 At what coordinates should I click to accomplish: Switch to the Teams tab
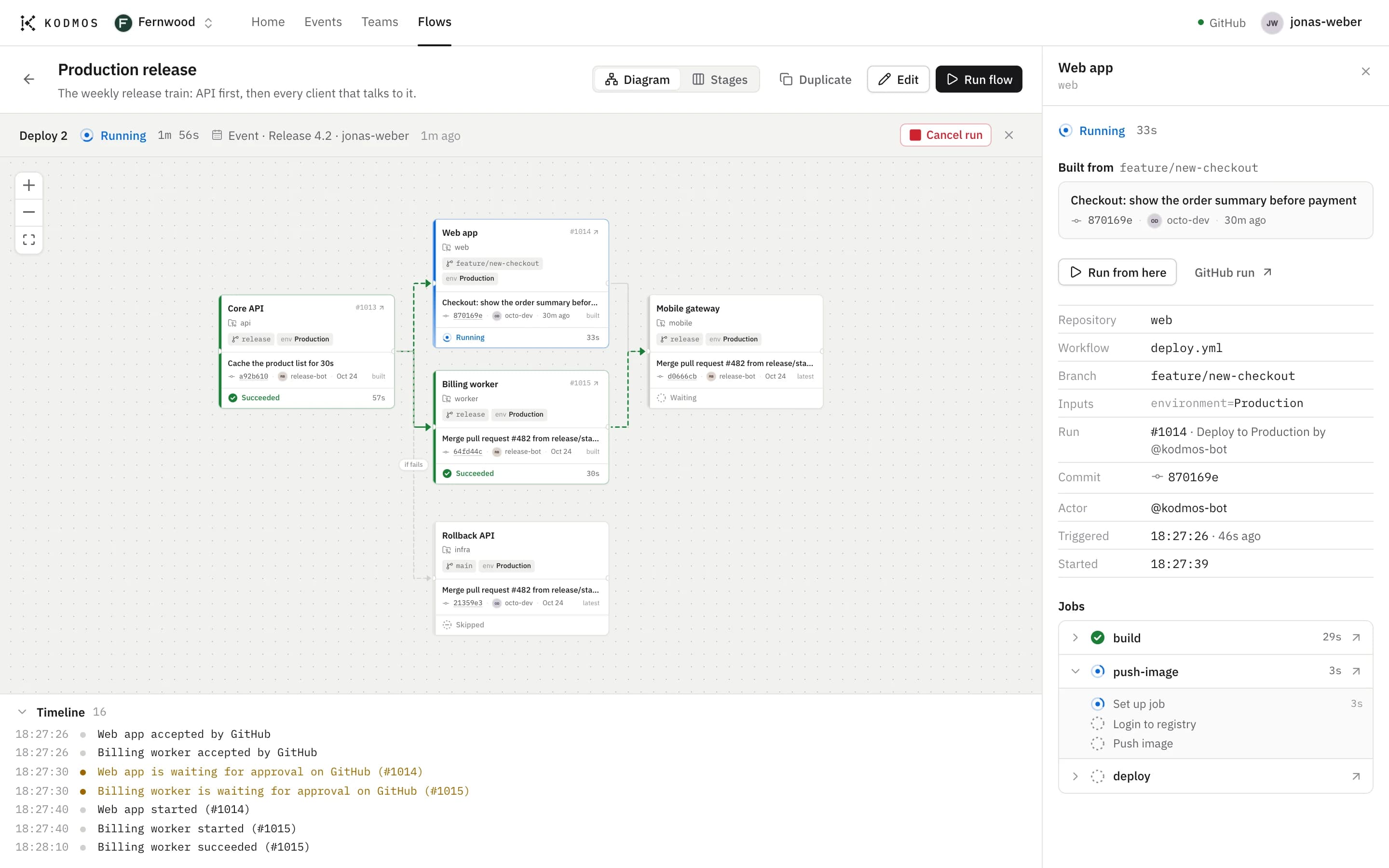[380, 22]
